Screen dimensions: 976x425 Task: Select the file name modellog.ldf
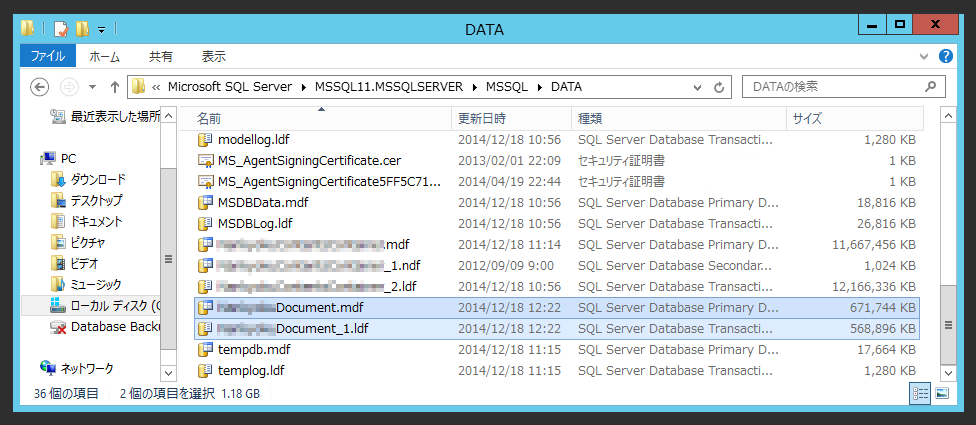[x=254, y=139]
